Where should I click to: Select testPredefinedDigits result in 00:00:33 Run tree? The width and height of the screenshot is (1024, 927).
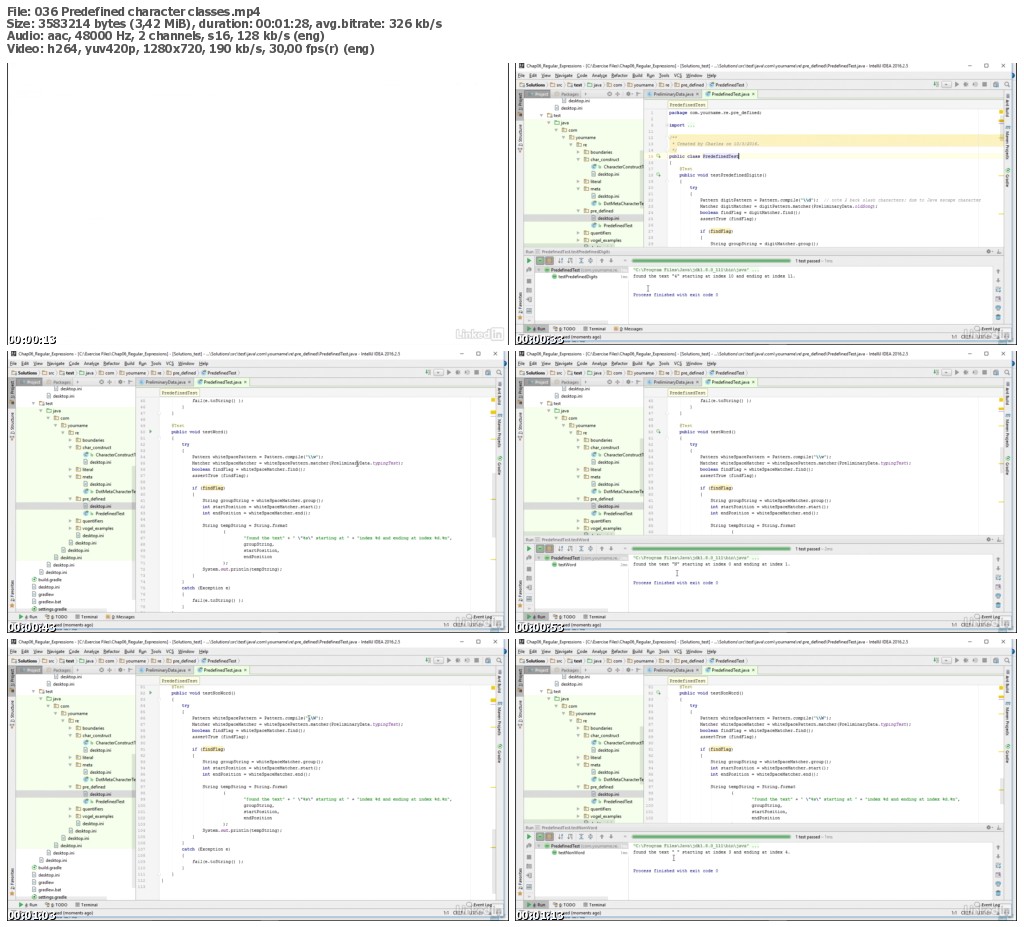click(575, 276)
